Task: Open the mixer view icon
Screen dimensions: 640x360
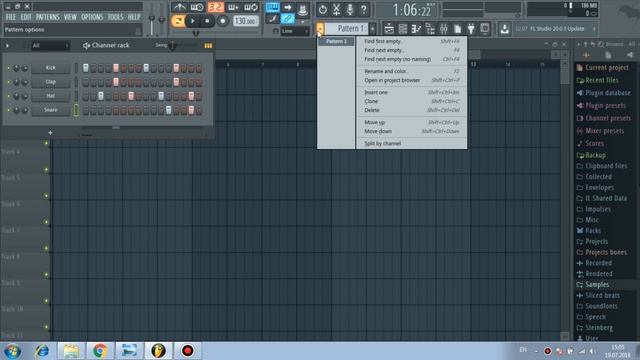Action: click(444, 29)
